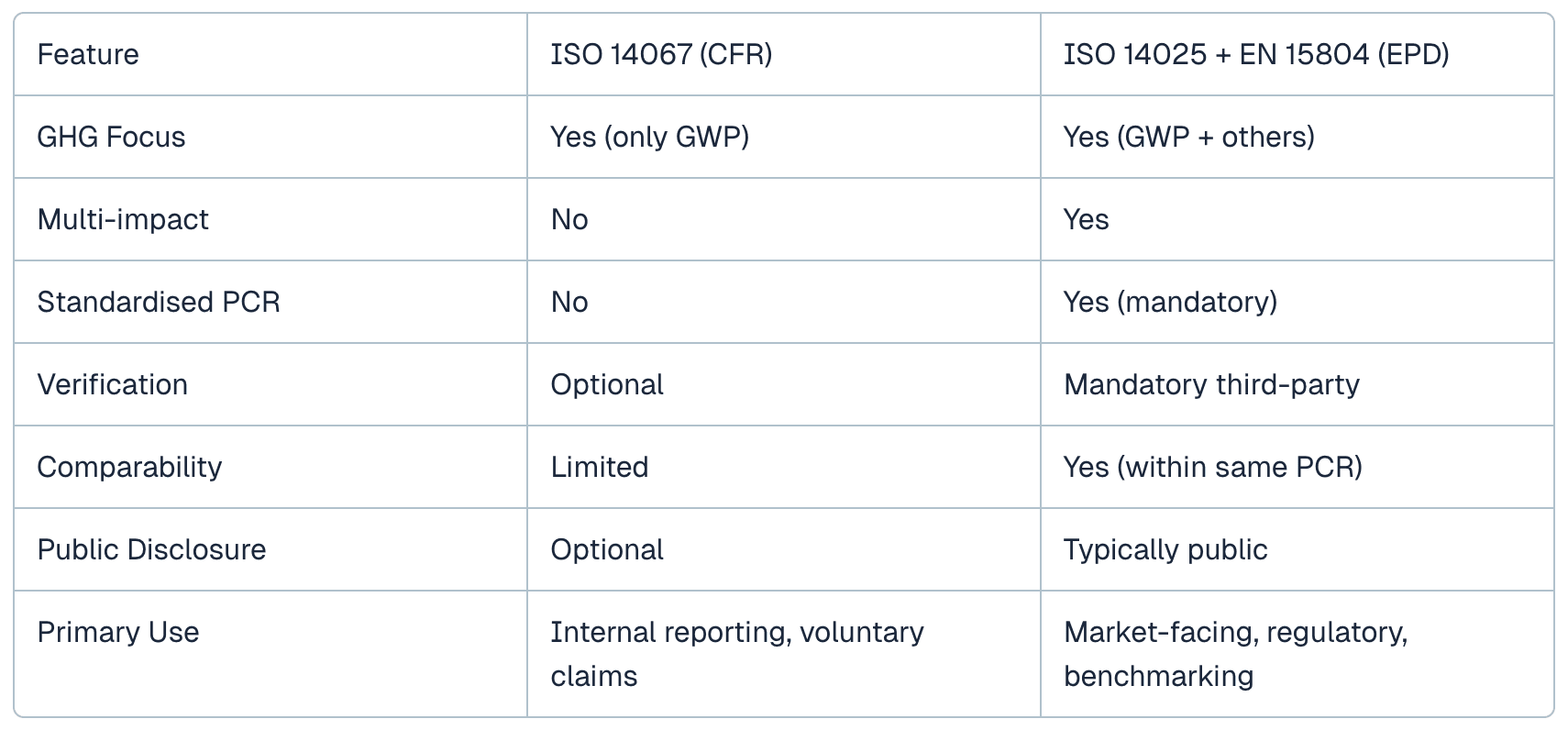Select the "GHG Focus" row label
This screenshot has height=730, width=1568.
tap(111, 137)
